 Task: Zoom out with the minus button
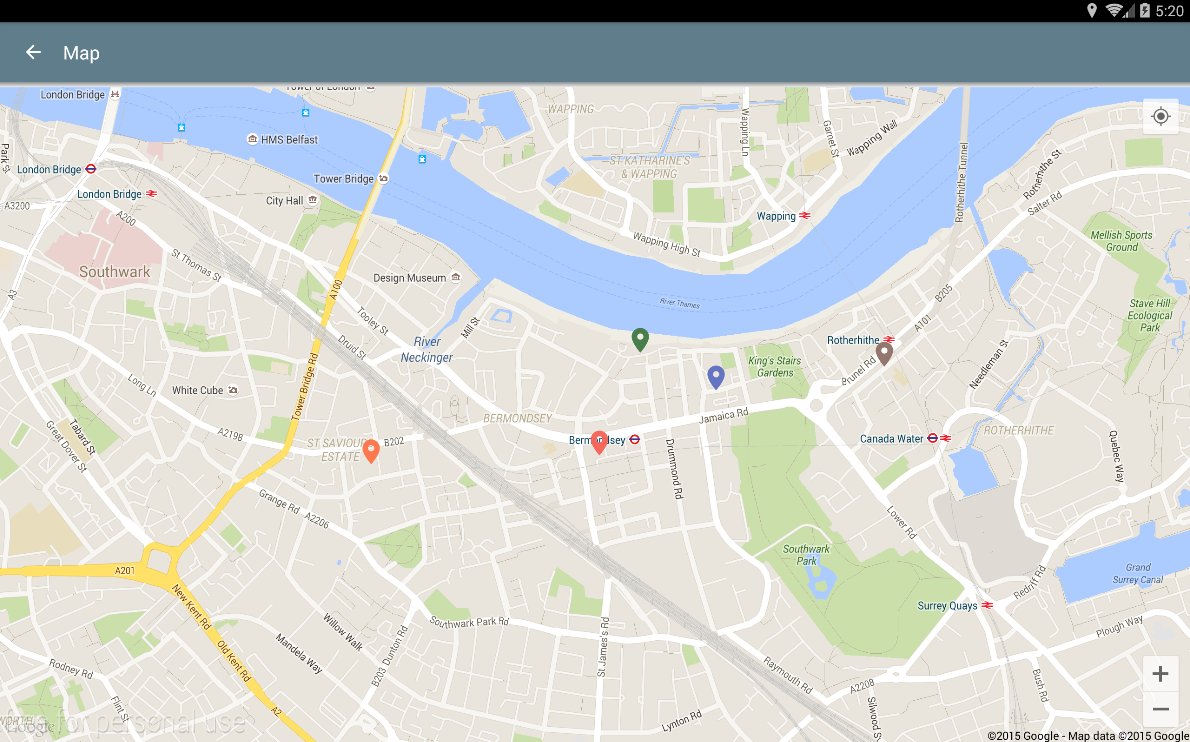1160,709
